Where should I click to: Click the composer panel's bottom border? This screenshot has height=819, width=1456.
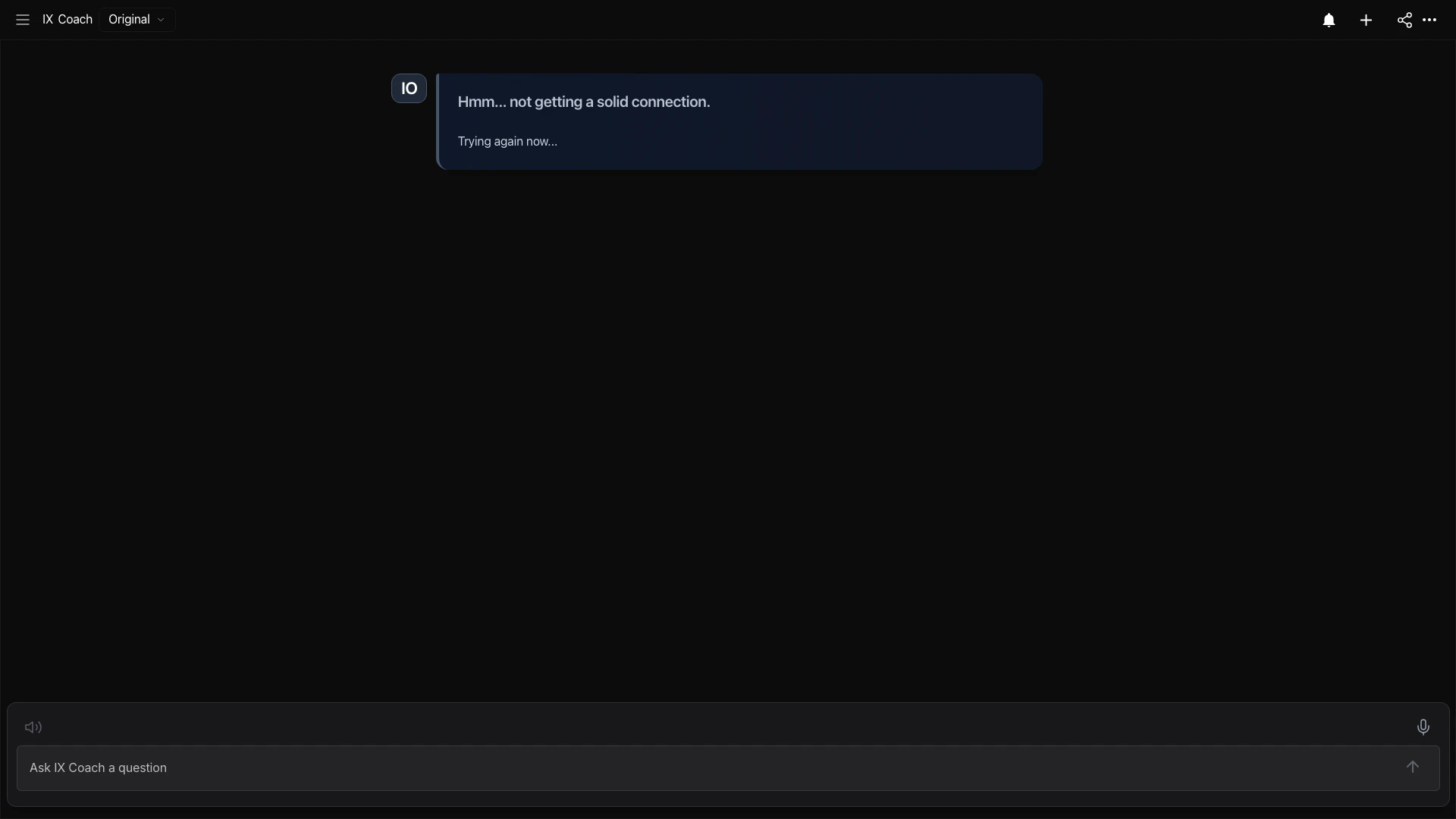click(x=728, y=806)
